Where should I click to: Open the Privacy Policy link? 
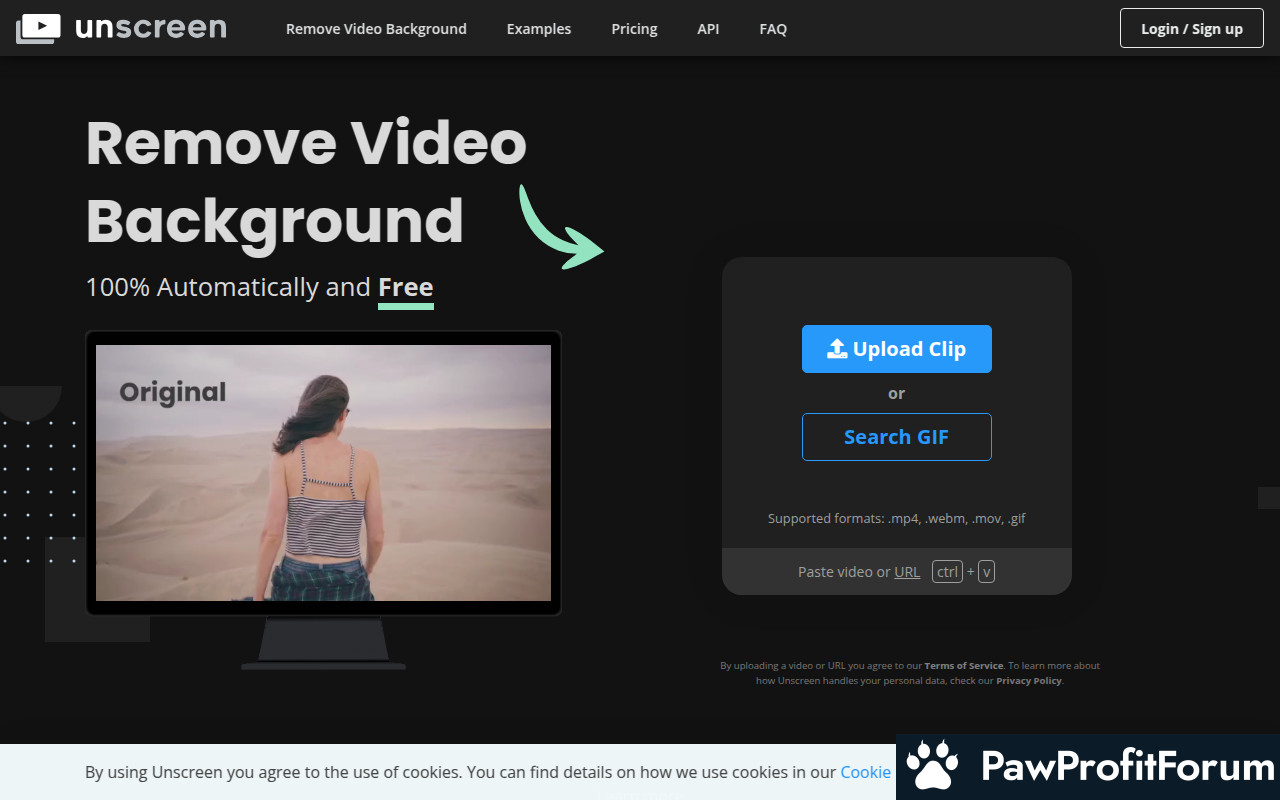1029,681
